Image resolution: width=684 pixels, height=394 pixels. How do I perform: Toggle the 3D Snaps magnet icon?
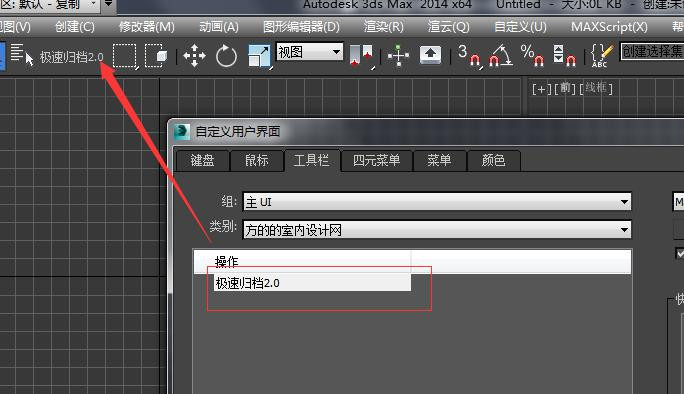[x=469, y=56]
